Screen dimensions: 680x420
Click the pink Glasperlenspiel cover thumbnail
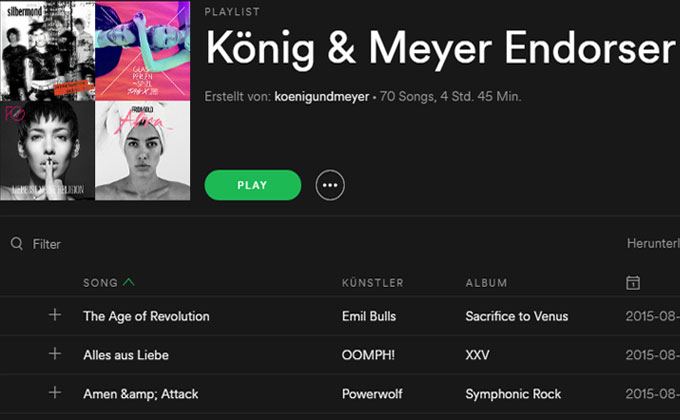[143, 50]
